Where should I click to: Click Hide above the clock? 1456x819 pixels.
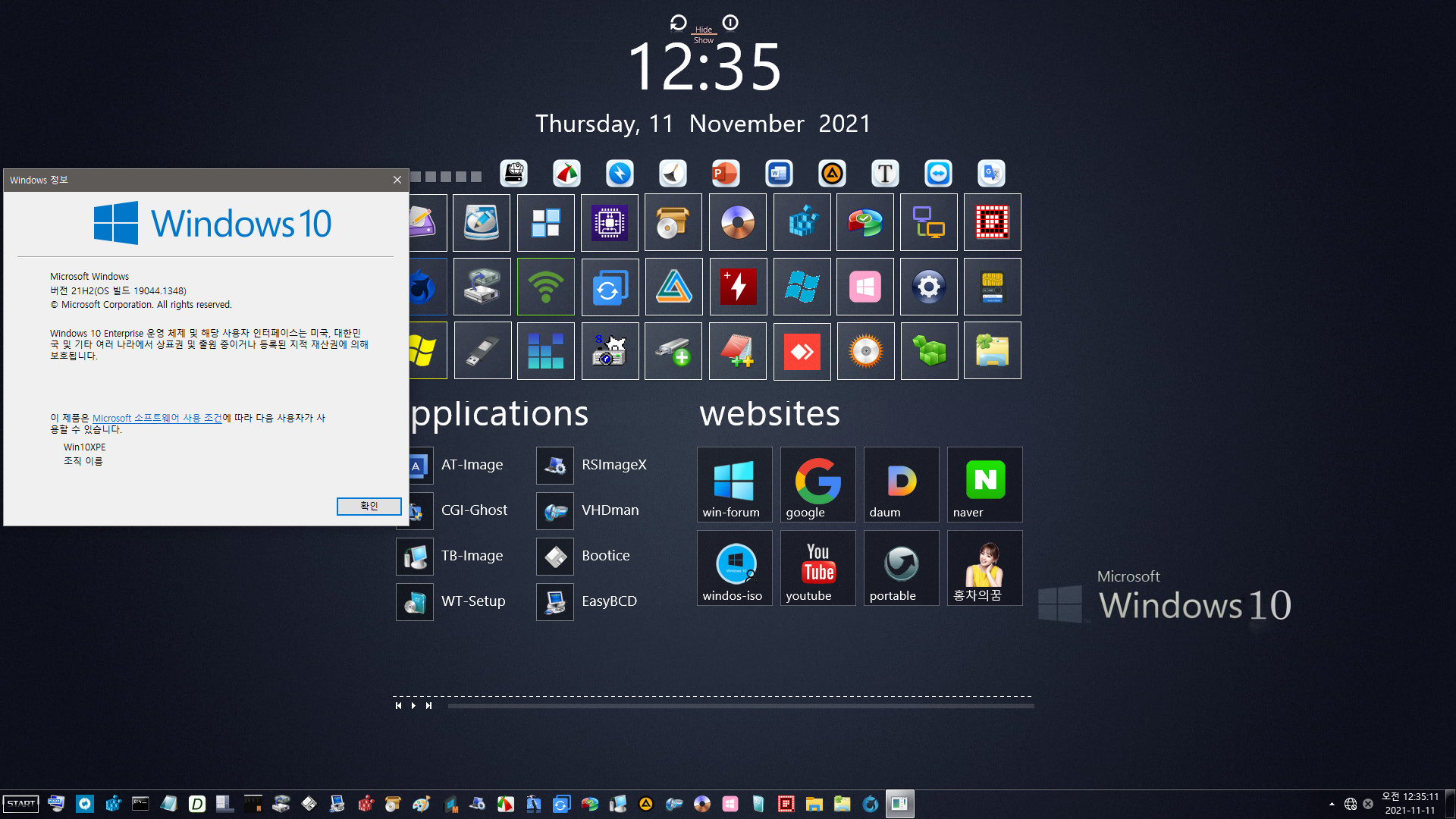[x=704, y=30]
